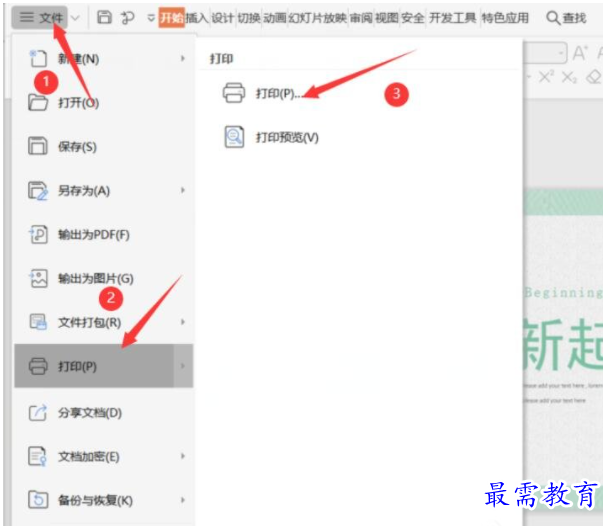Toggle the subscript X₂ button
Image resolution: width=606 pixels, height=526 pixels.
coord(569,77)
